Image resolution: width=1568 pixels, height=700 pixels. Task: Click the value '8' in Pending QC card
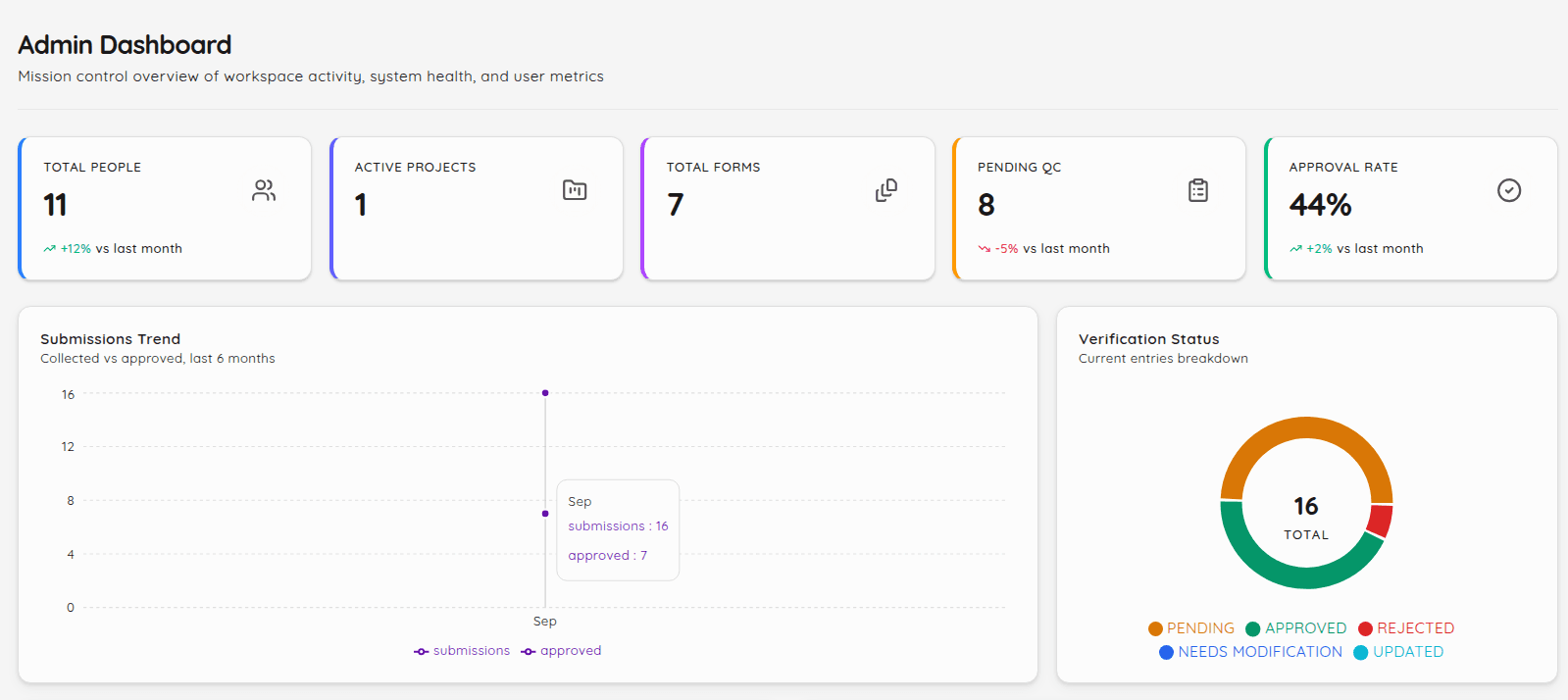(986, 205)
